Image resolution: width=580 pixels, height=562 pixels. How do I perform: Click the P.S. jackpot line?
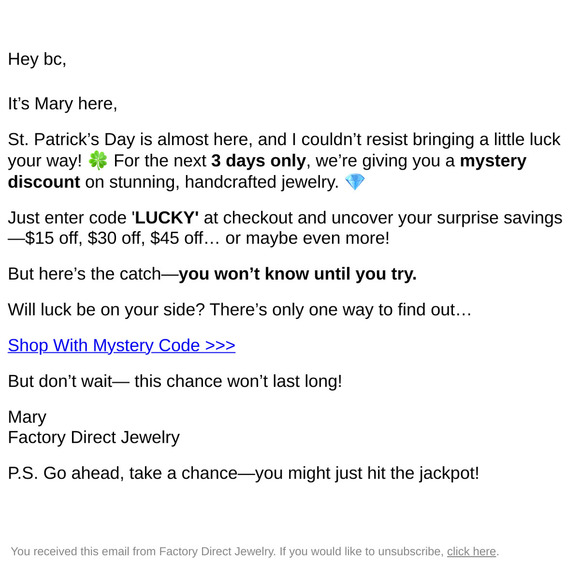click(x=243, y=473)
